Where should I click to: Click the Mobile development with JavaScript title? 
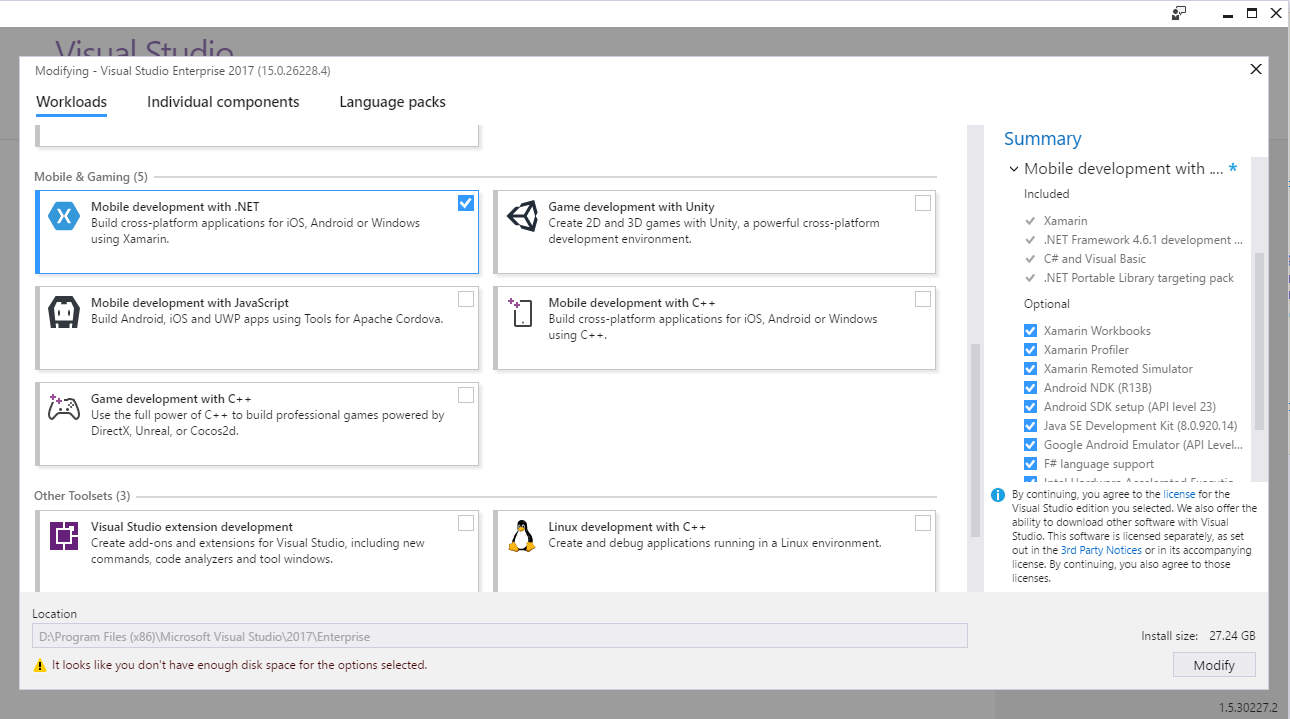click(x=190, y=303)
